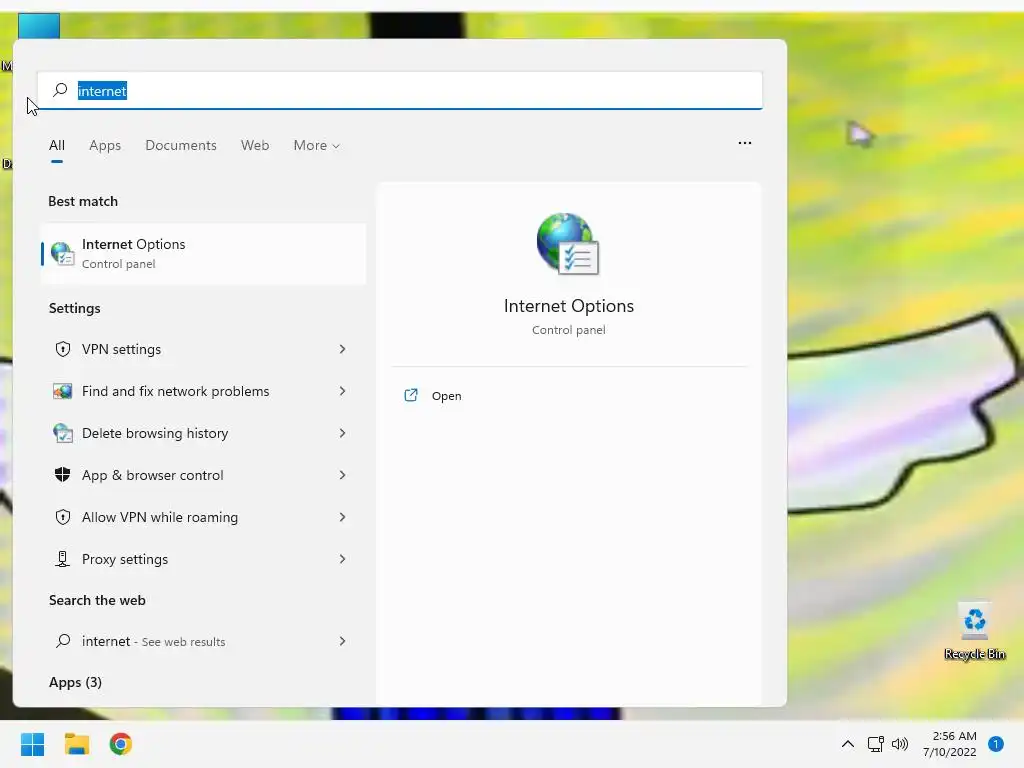Open volume control tray icon
1024x768 pixels.
tap(900, 744)
